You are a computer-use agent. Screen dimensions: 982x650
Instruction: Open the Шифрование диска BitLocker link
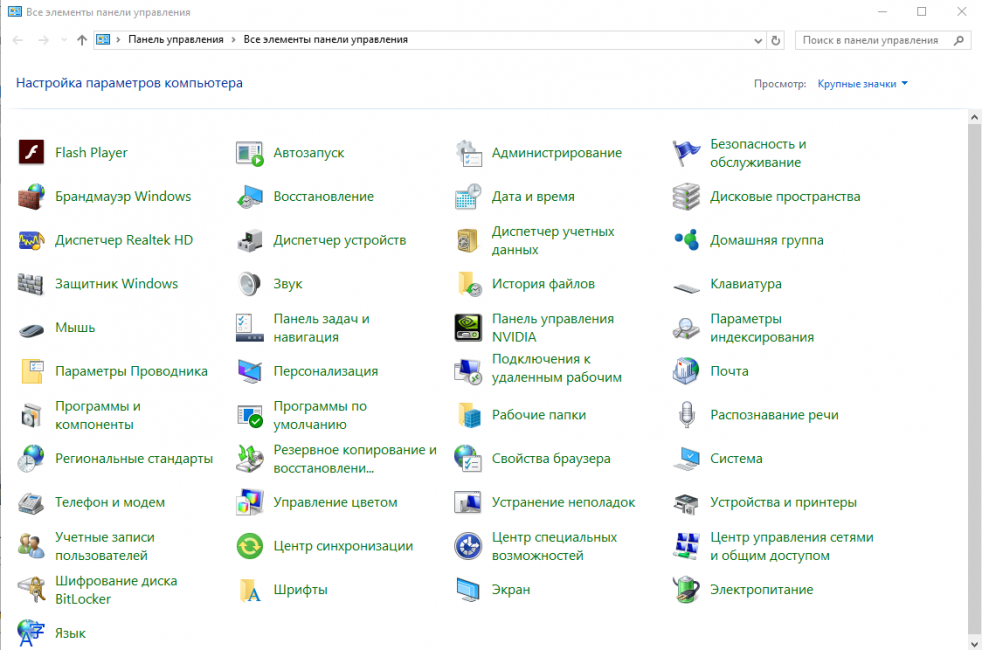pos(116,590)
